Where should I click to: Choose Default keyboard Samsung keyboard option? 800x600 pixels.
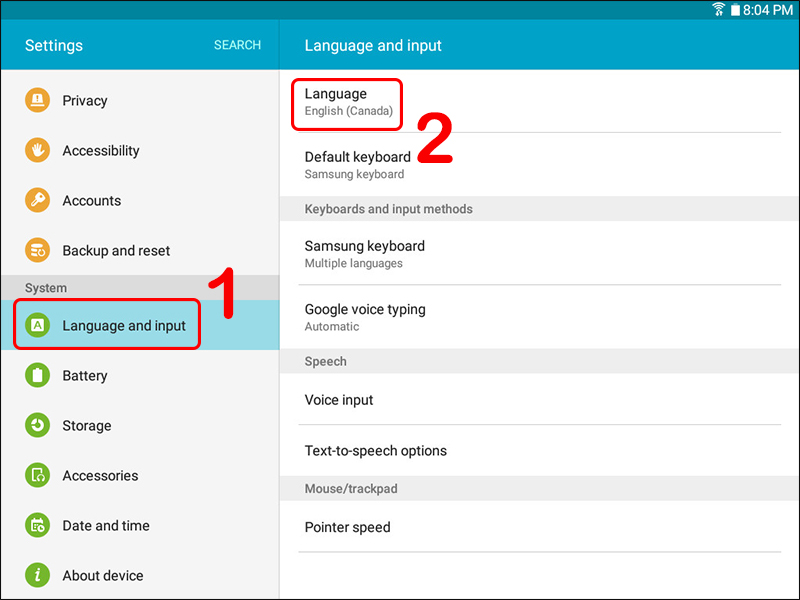[x=540, y=164]
